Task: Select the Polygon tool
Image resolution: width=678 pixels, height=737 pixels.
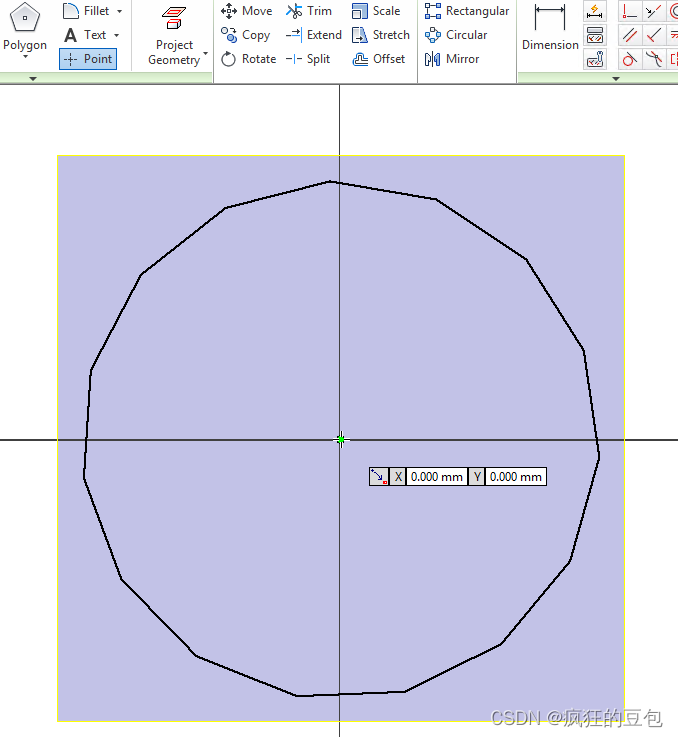Action: pos(25,28)
